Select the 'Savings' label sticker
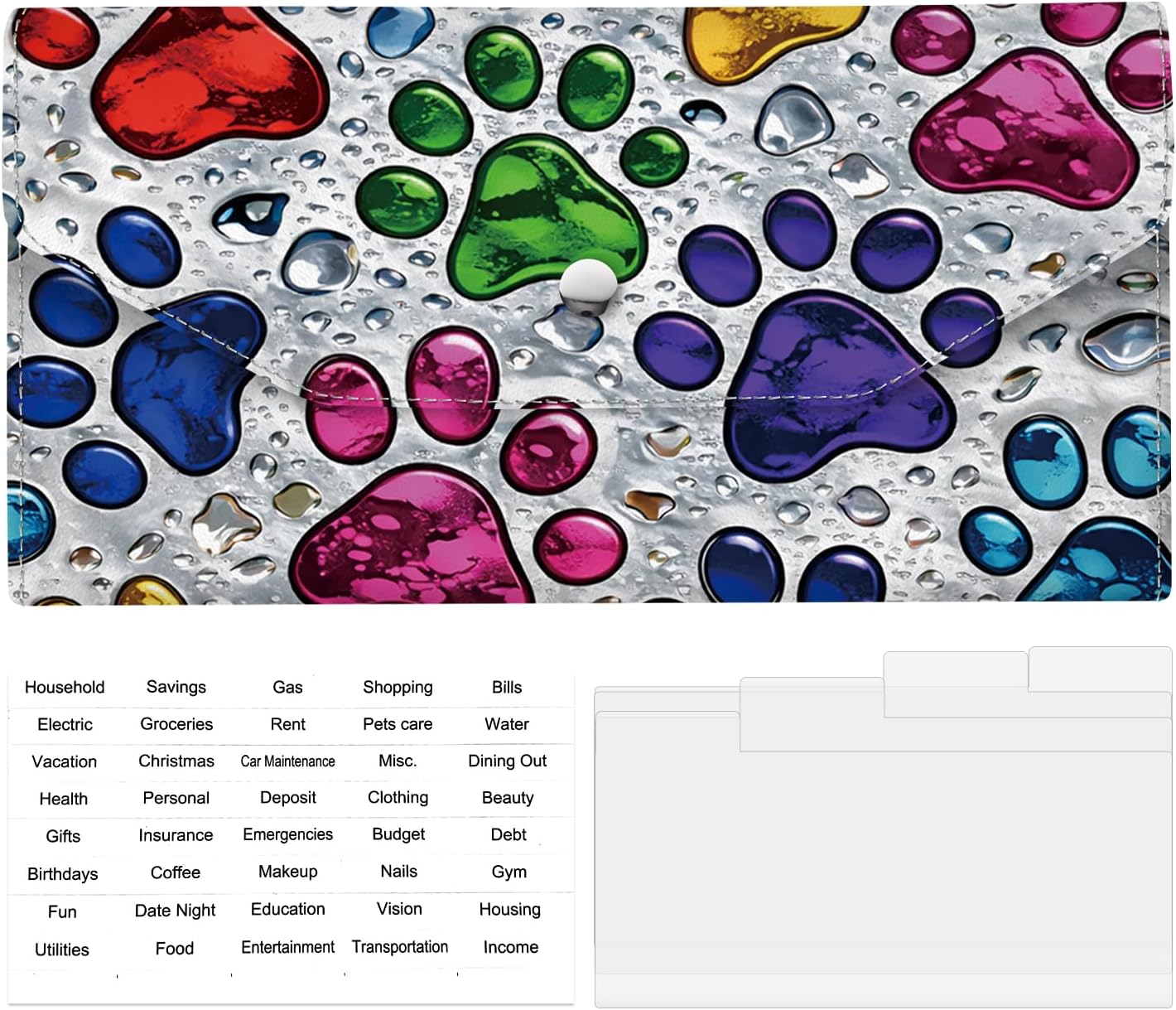The image size is (1176, 1010). [x=176, y=687]
